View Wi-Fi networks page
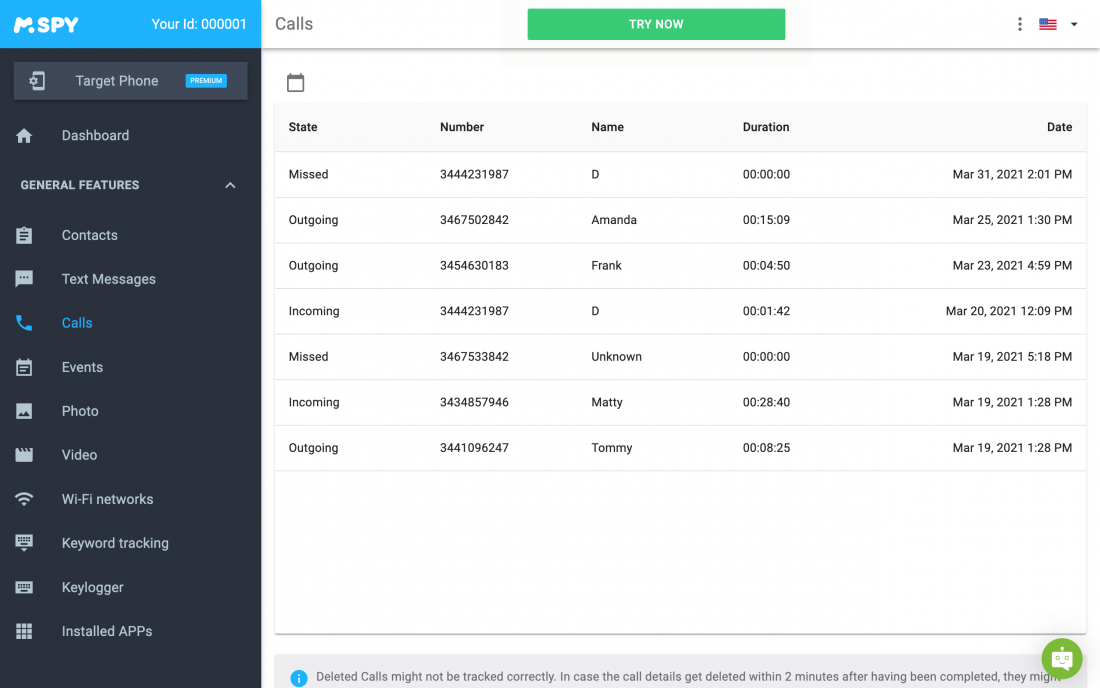This screenshot has width=1100, height=688. pos(130,499)
